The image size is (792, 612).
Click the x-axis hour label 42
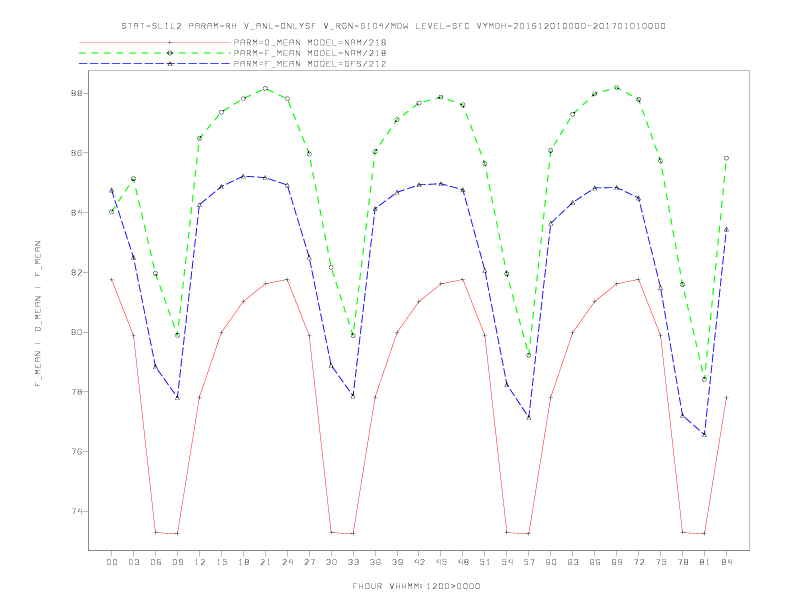click(419, 562)
